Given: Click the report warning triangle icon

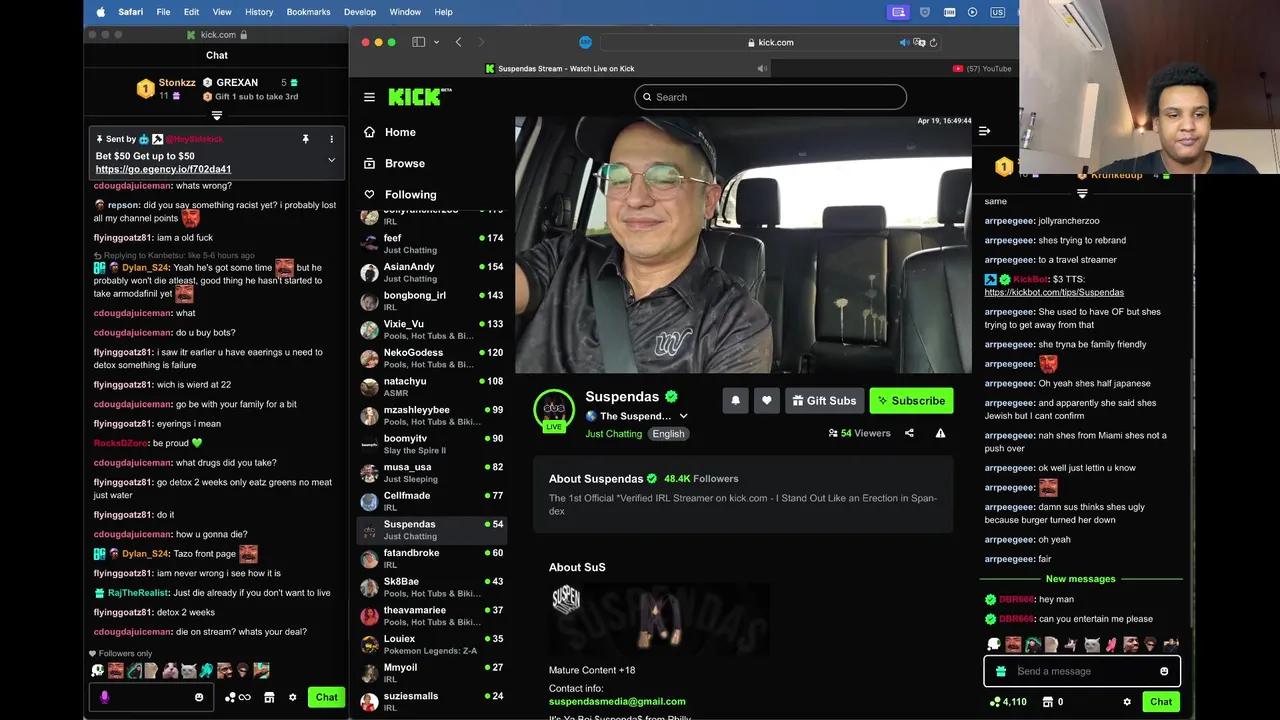Looking at the screenshot, I should click(x=940, y=433).
